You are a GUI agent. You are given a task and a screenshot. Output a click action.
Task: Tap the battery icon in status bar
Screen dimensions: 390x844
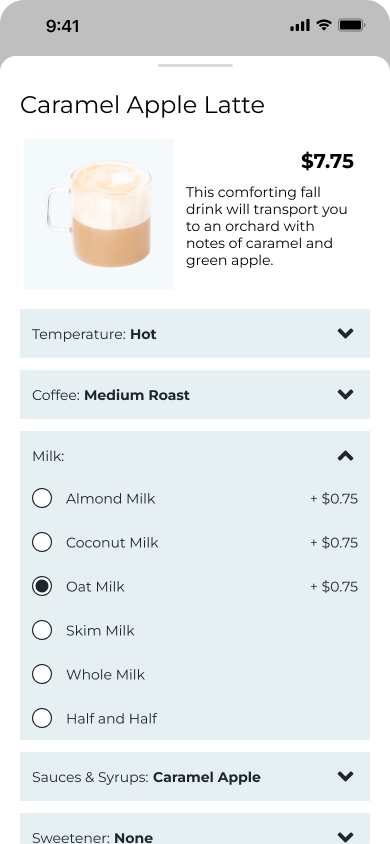352,25
